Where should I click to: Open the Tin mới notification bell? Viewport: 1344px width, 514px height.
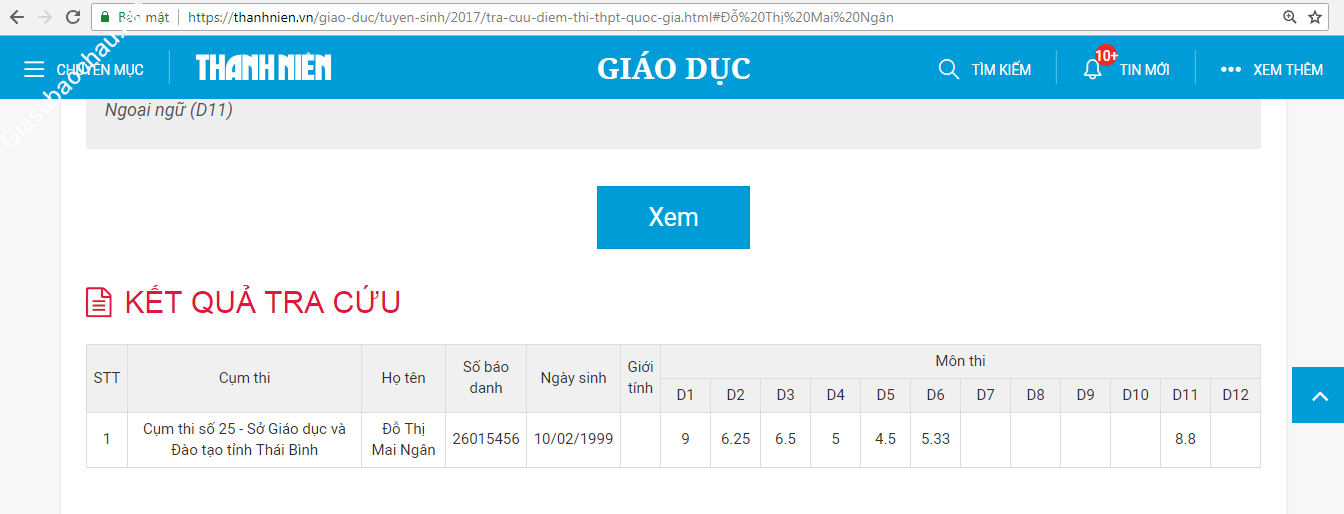click(1092, 69)
